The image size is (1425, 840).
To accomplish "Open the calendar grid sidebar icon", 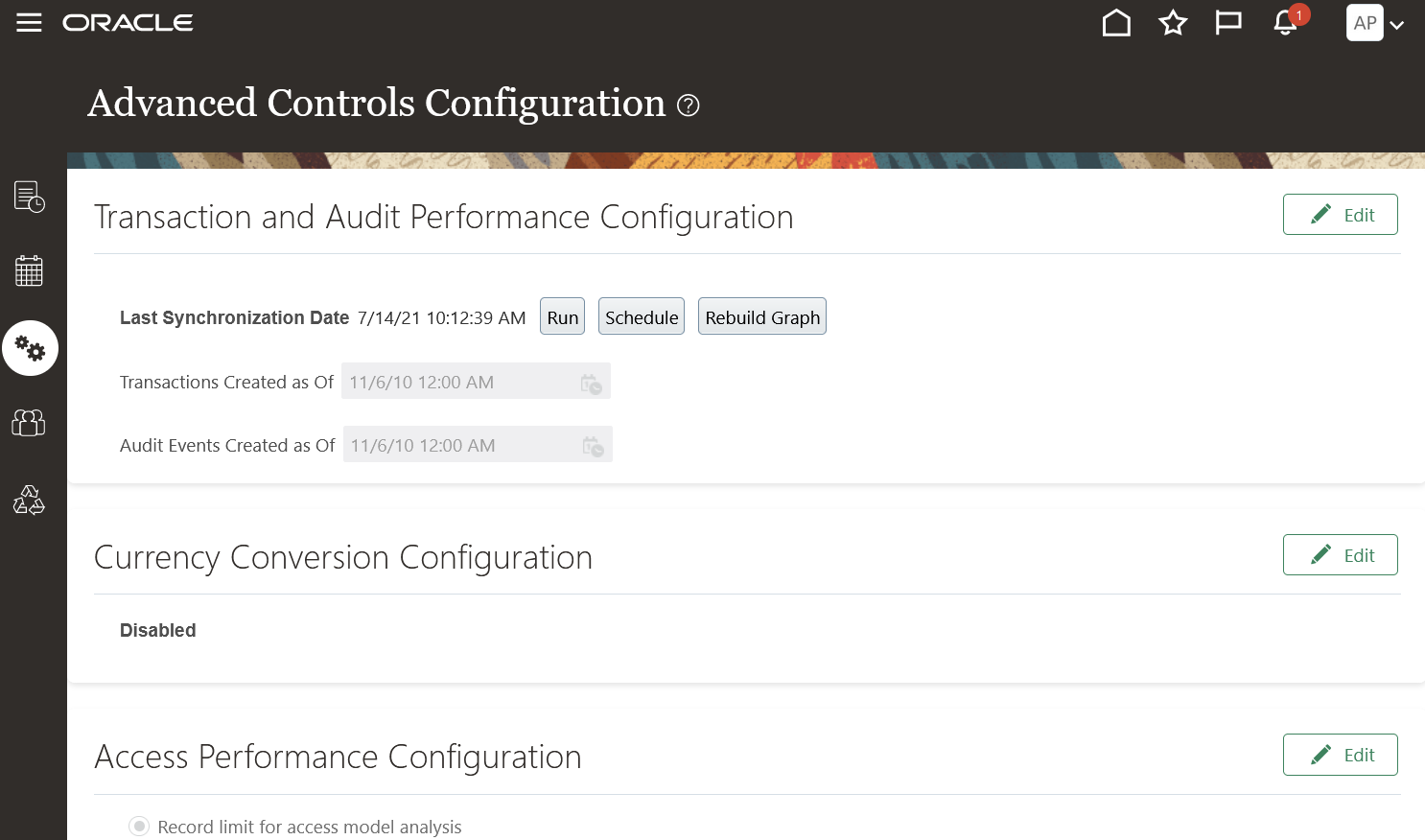I will pos(30,271).
